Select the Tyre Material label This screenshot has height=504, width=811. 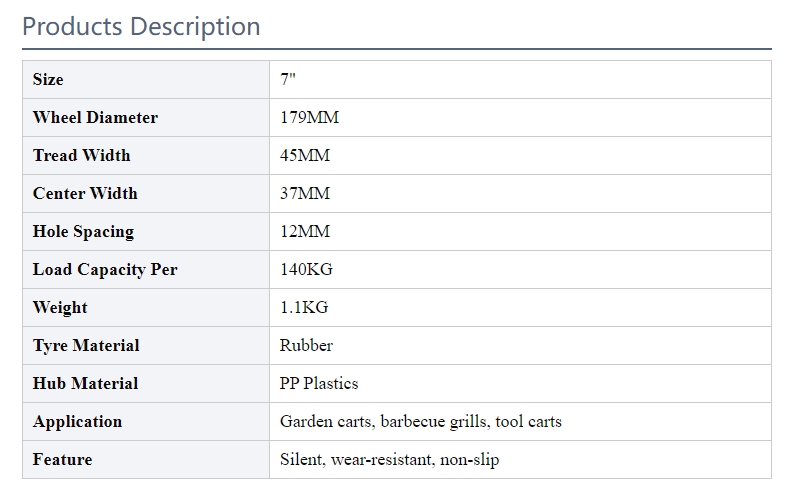[x=86, y=346]
